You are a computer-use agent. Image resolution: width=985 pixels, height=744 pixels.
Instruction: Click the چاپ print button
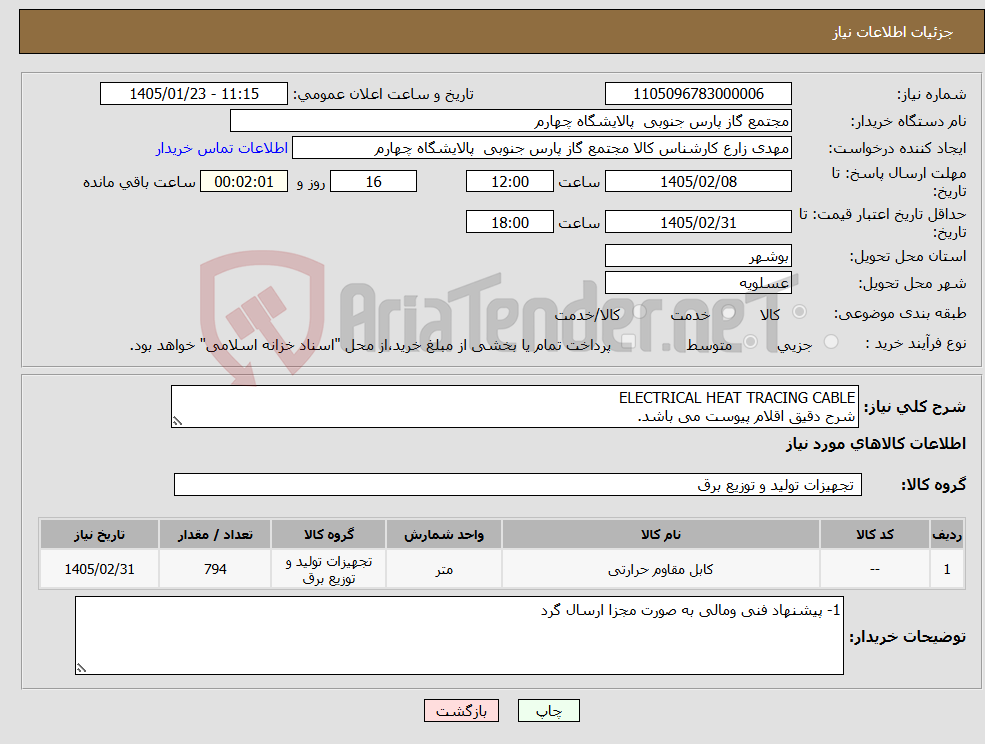(x=548, y=711)
